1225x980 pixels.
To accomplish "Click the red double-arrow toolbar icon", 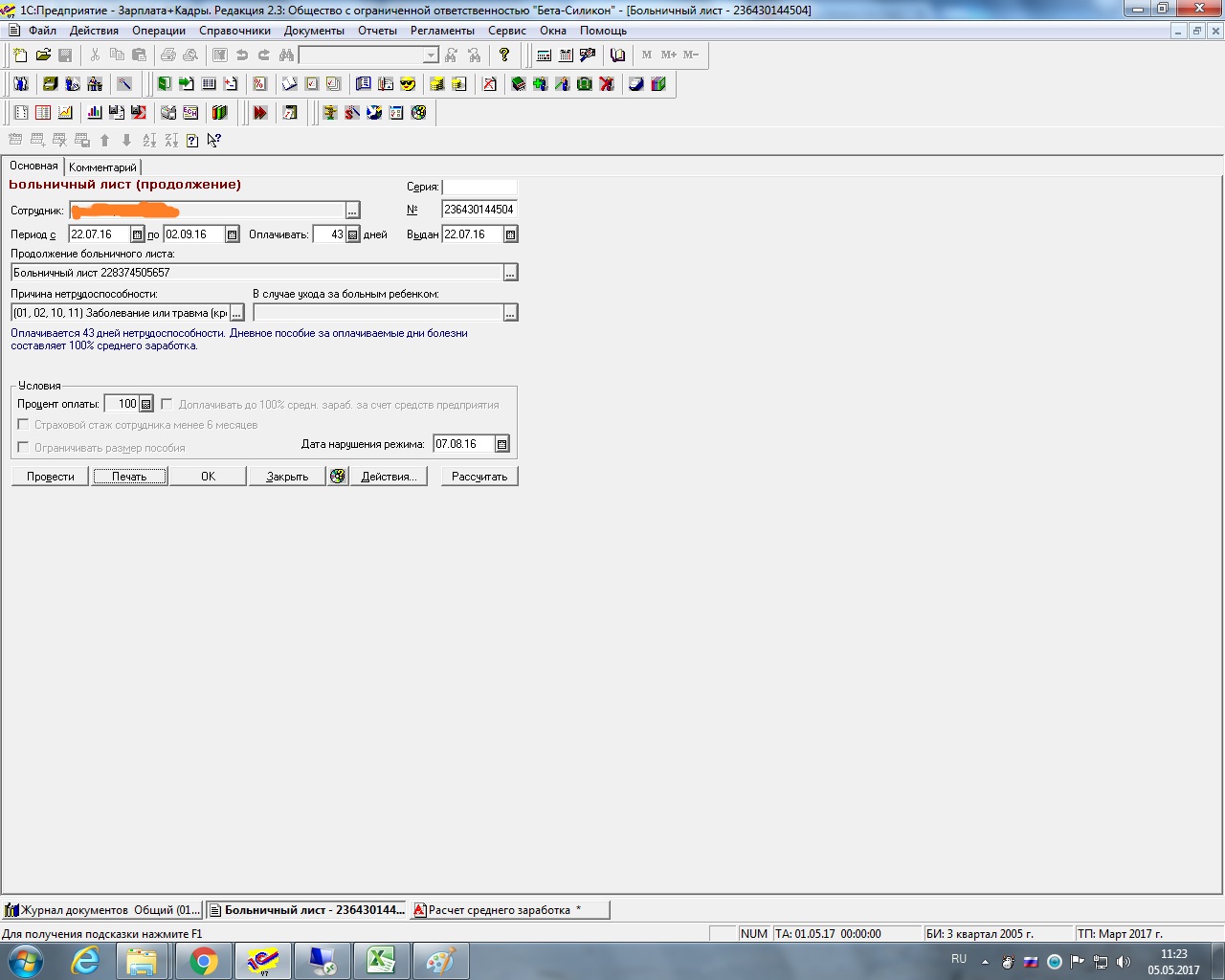I will pyautogui.click(x=259, y=113).
